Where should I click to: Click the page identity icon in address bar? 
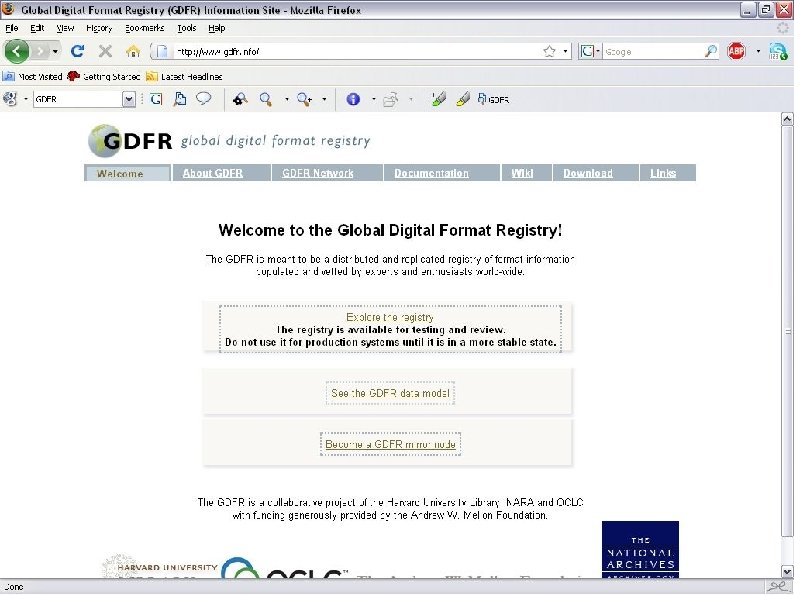(x=162, y=51)
